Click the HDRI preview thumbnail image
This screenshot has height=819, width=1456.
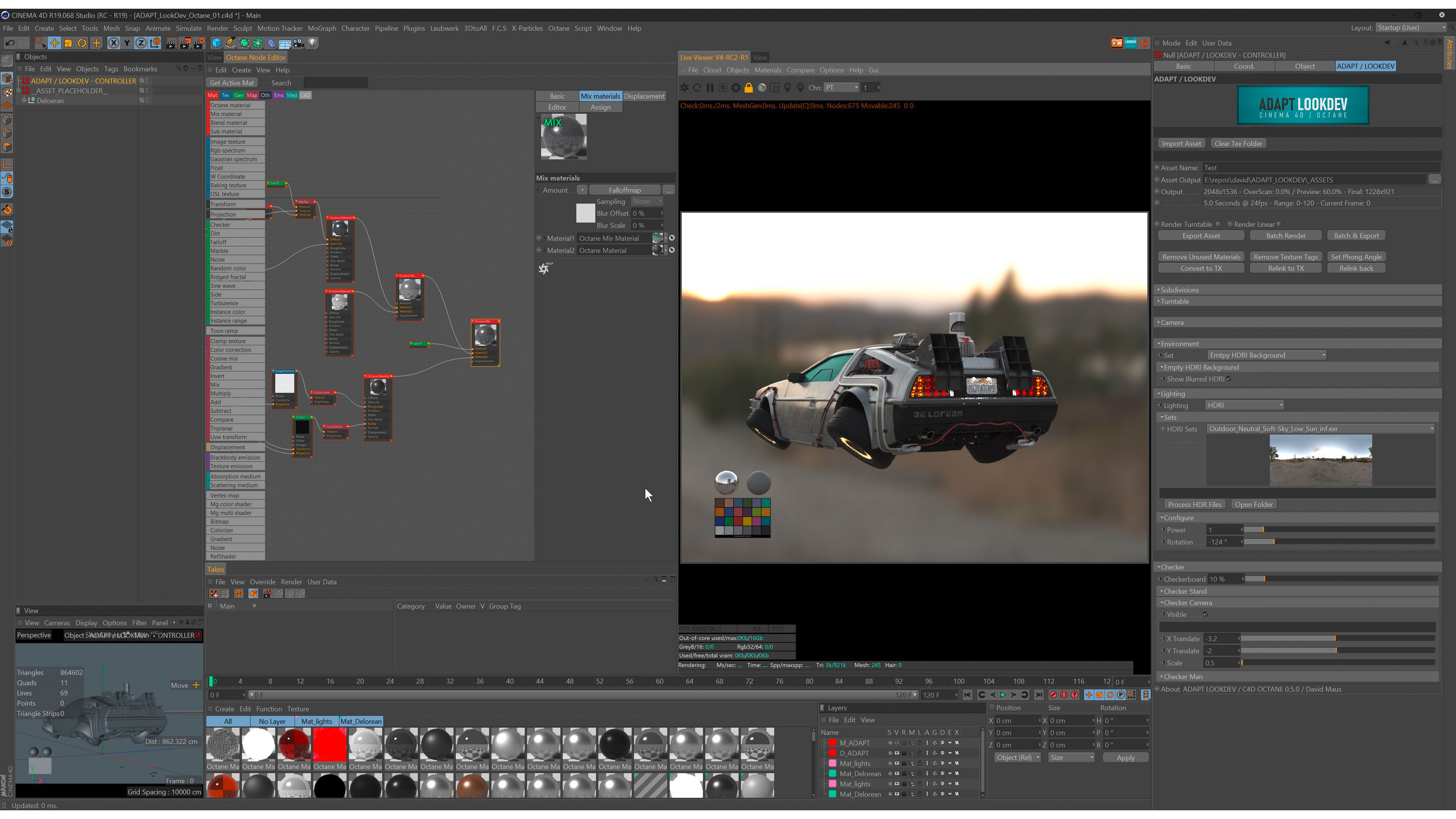[x=1320, y=460]
